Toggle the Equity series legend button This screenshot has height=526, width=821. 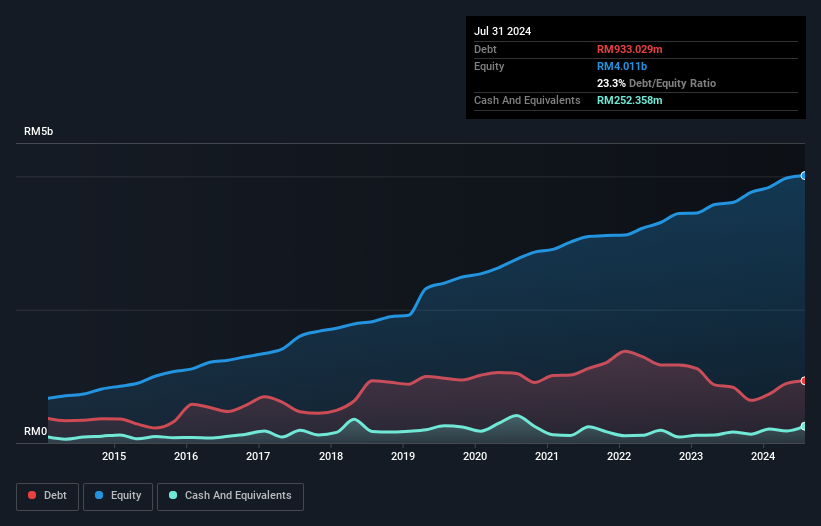click(x=118, y=496)
